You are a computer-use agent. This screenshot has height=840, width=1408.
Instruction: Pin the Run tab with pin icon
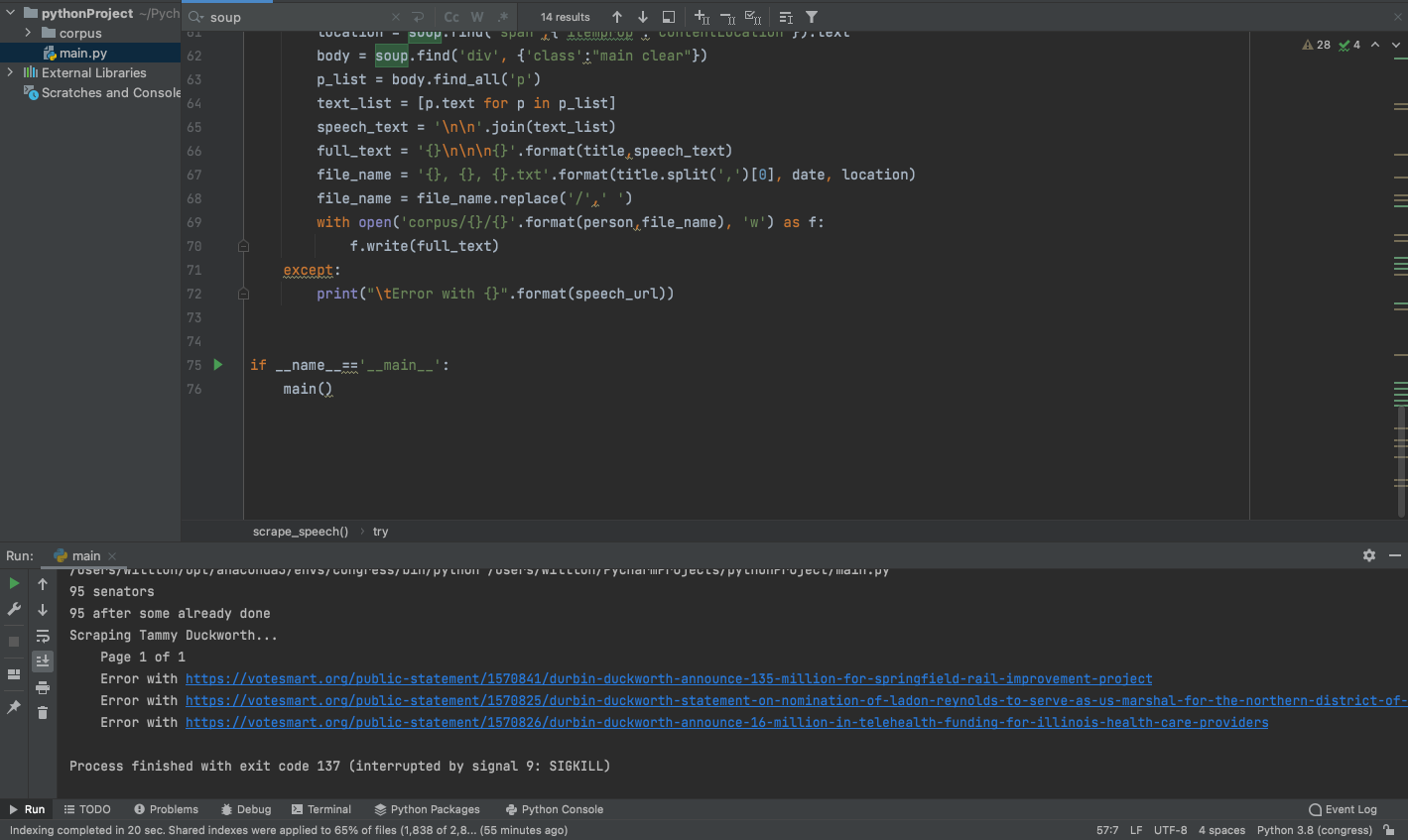click(x=14, y=707)
